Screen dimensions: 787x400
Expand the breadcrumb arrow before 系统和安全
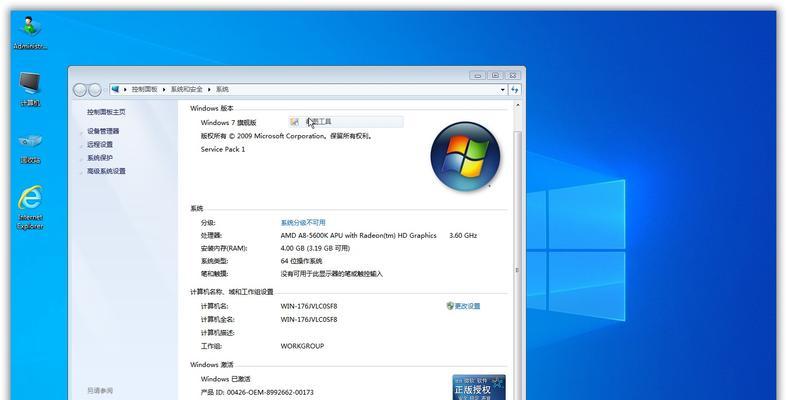point(164,89)
